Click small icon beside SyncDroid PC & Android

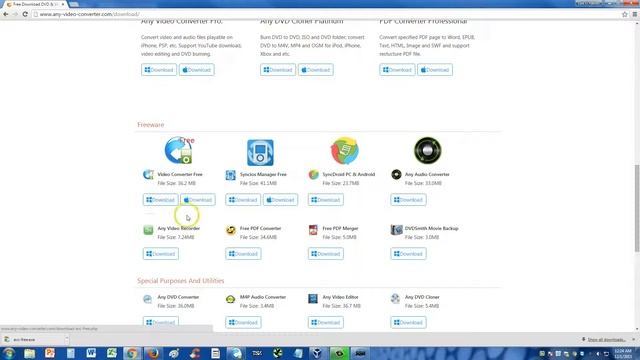tap(313, 175)
